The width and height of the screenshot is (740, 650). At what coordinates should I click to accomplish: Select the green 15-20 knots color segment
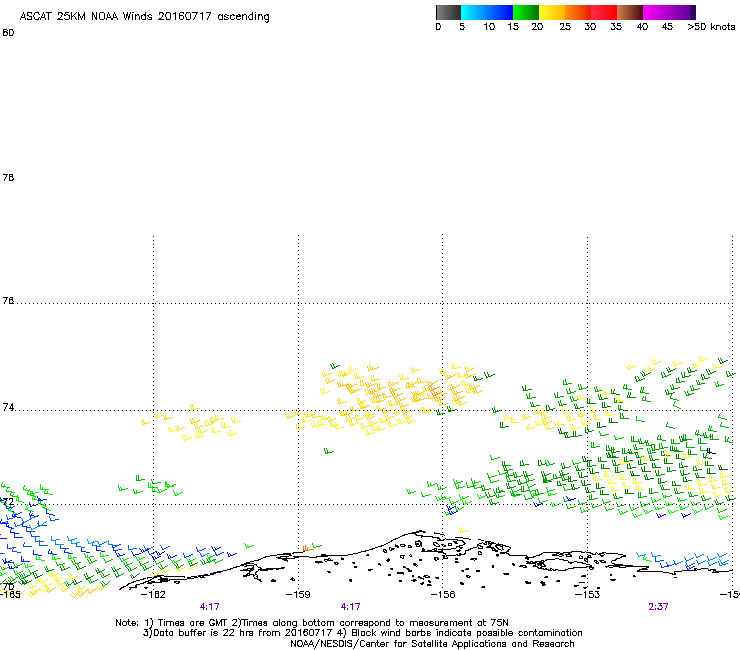[x=526, y=12]
